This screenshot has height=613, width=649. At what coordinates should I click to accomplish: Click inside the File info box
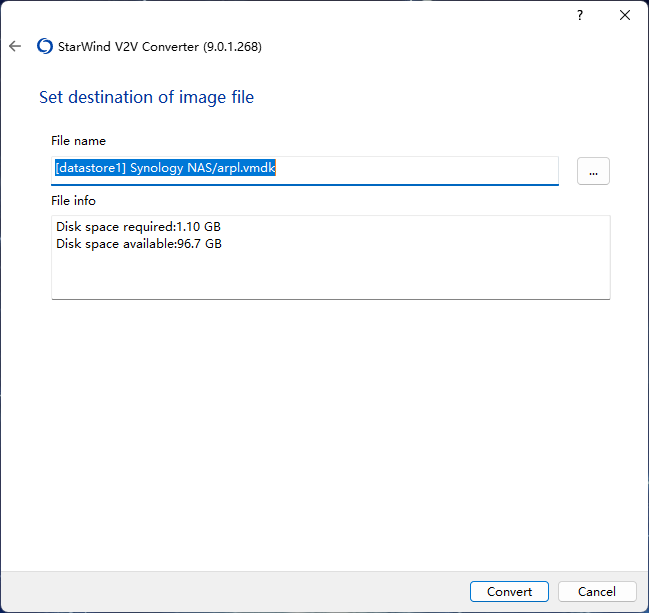(330, 273)
